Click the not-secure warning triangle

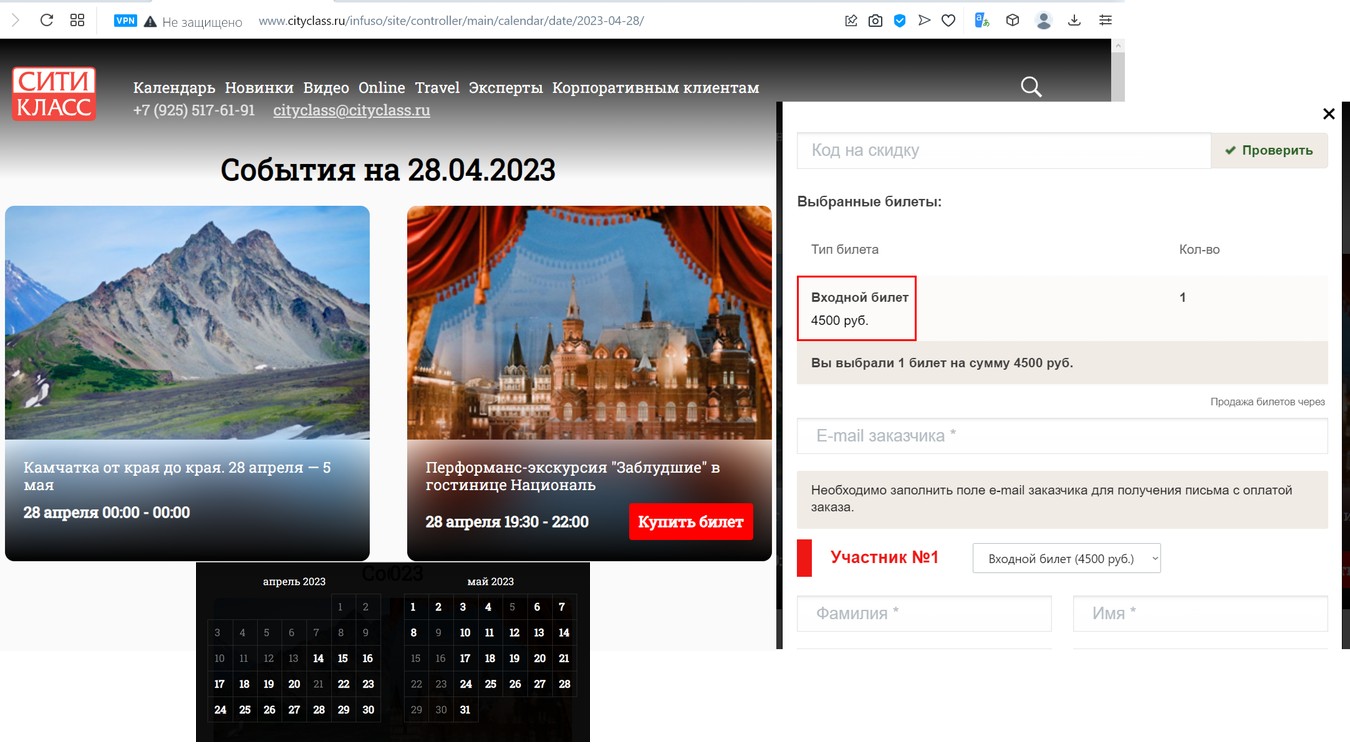(150, 21)
